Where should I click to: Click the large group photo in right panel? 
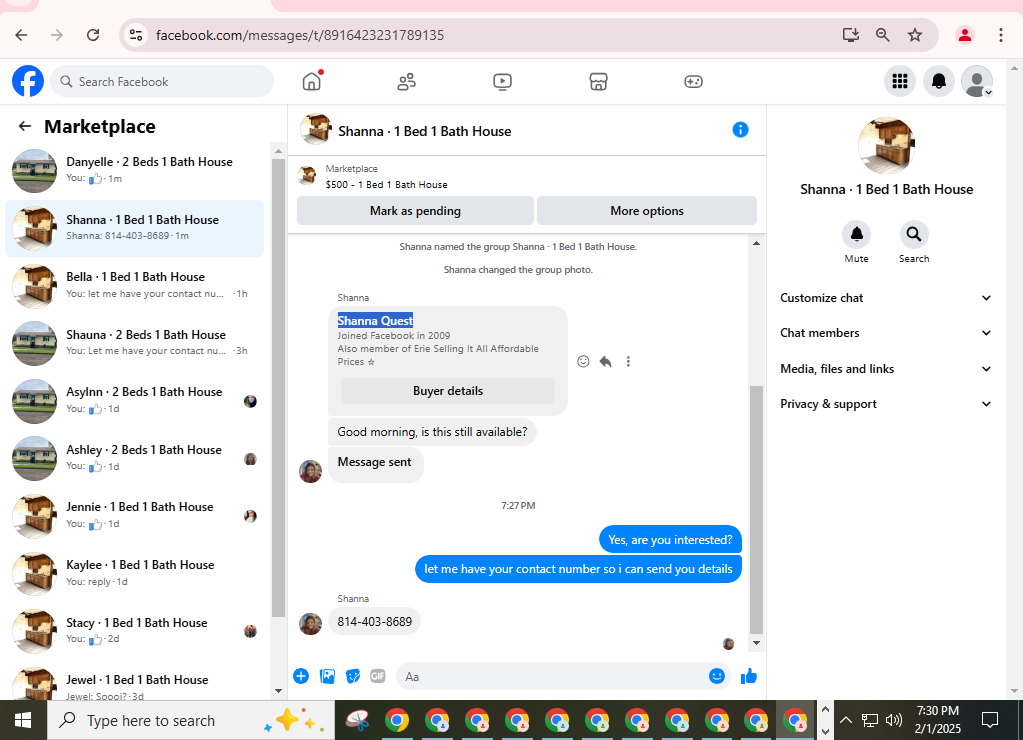tap(886, 145)
